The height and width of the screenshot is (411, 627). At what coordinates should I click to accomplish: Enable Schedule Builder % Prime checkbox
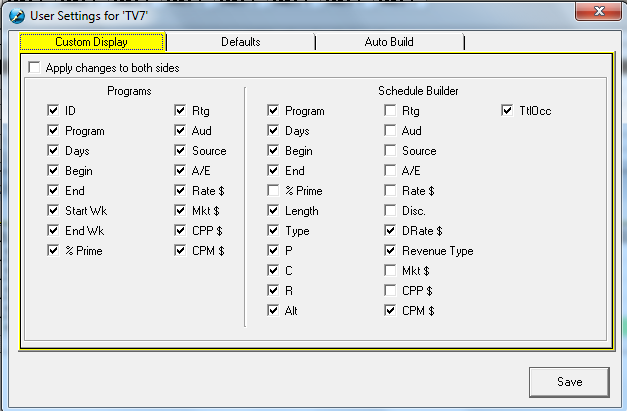point(274,191)
